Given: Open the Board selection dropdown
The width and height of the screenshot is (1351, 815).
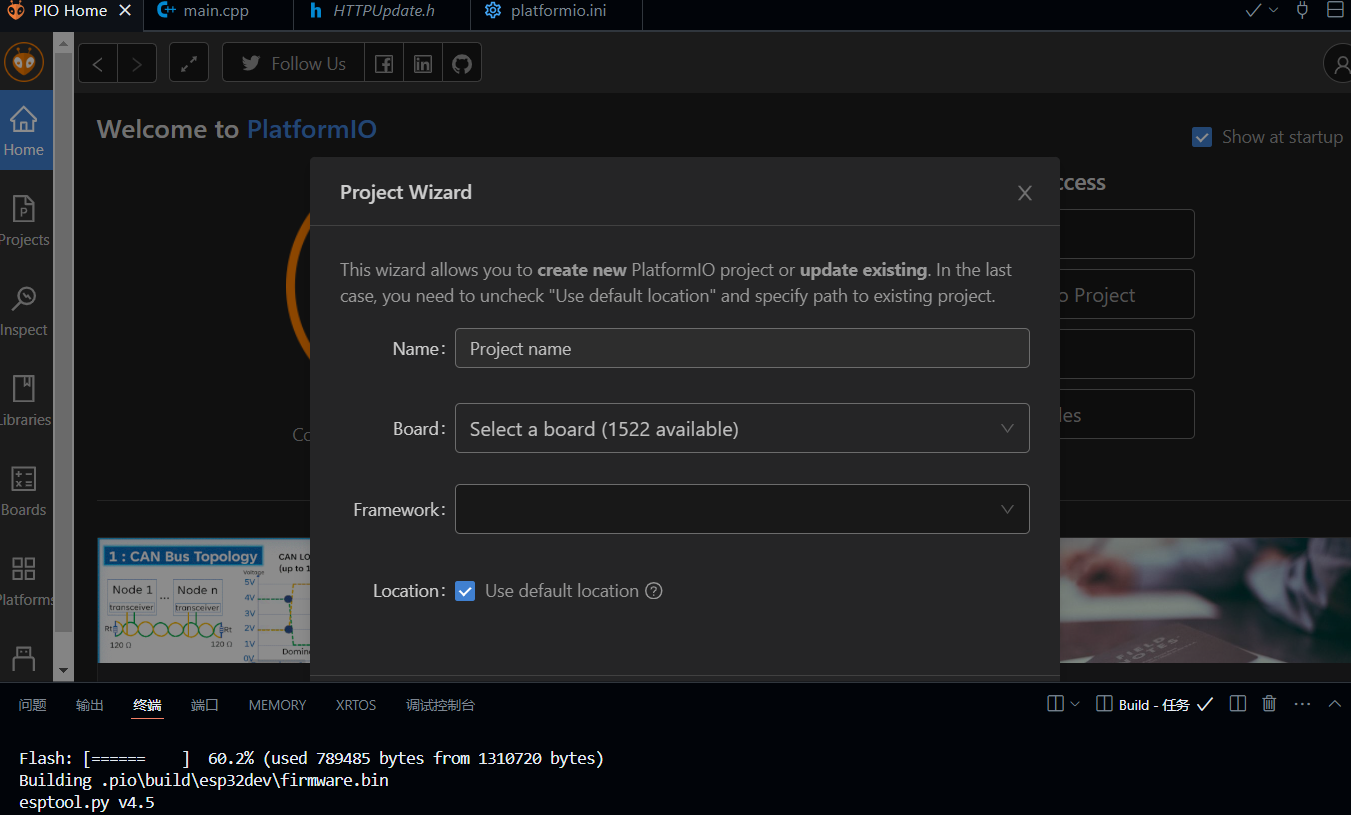Looking at the screenshot, I should tap(742, 428).
